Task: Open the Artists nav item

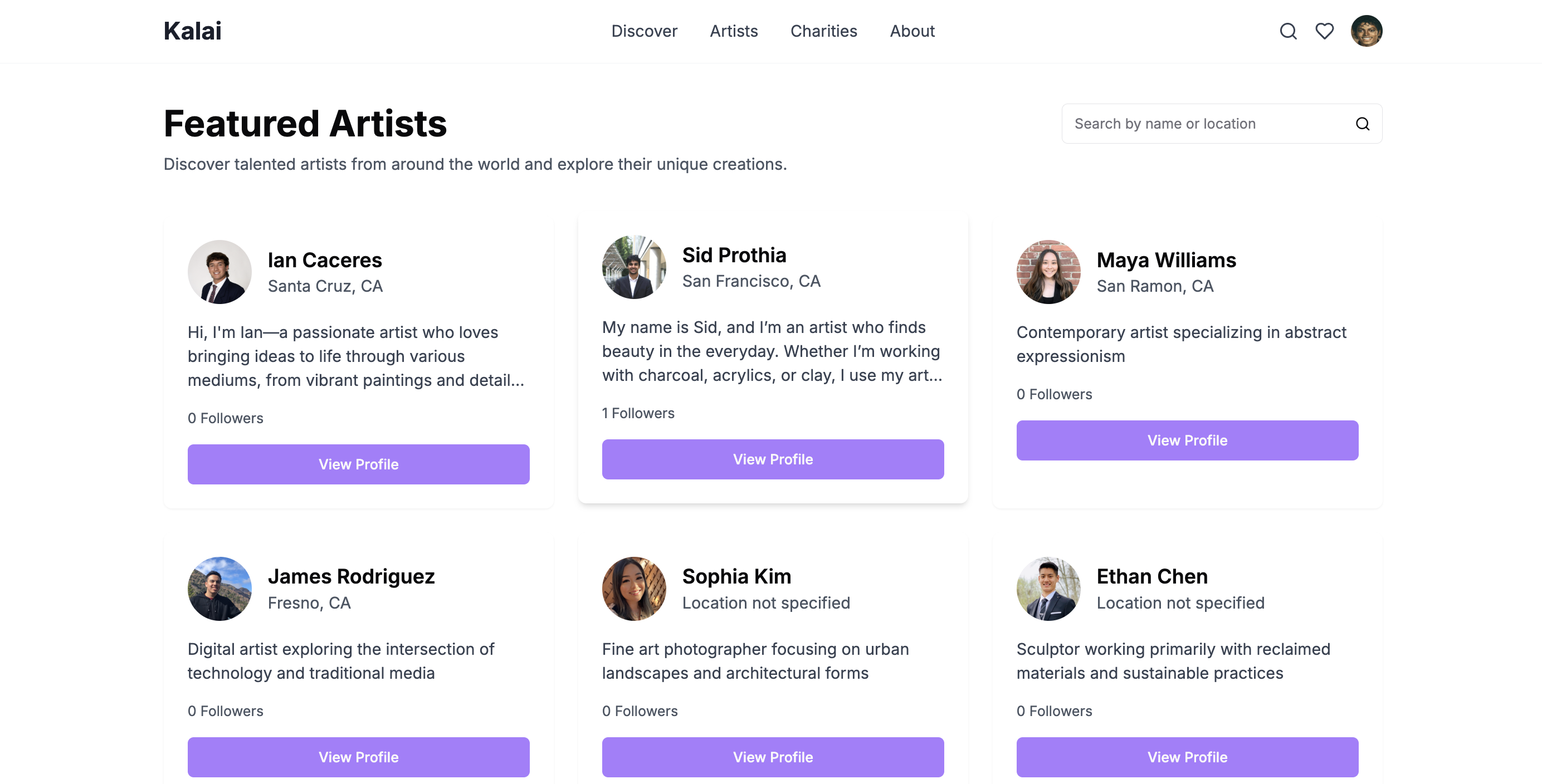Action: (x=733, y=31)
